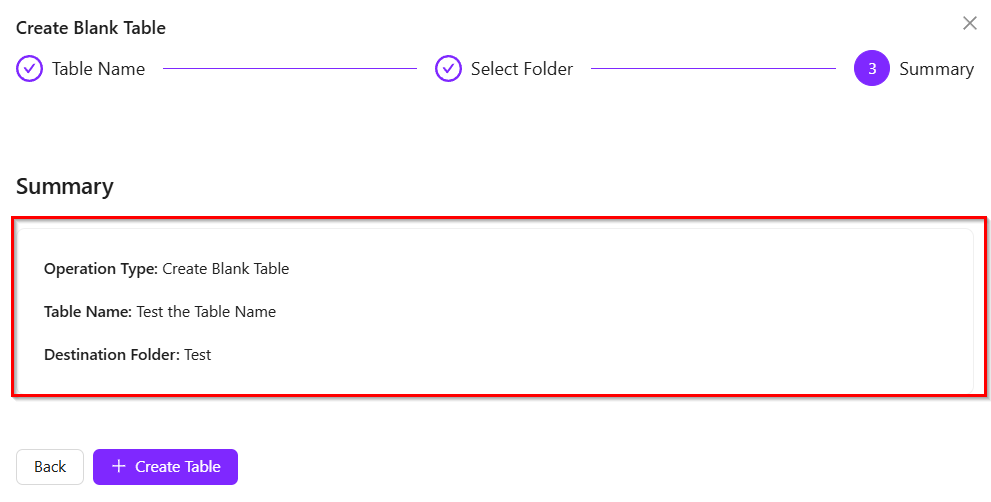This screenshot has width=991, height=502.
Task: Click the Table Name step checkmark icon
Action: (x=29, y=69)
